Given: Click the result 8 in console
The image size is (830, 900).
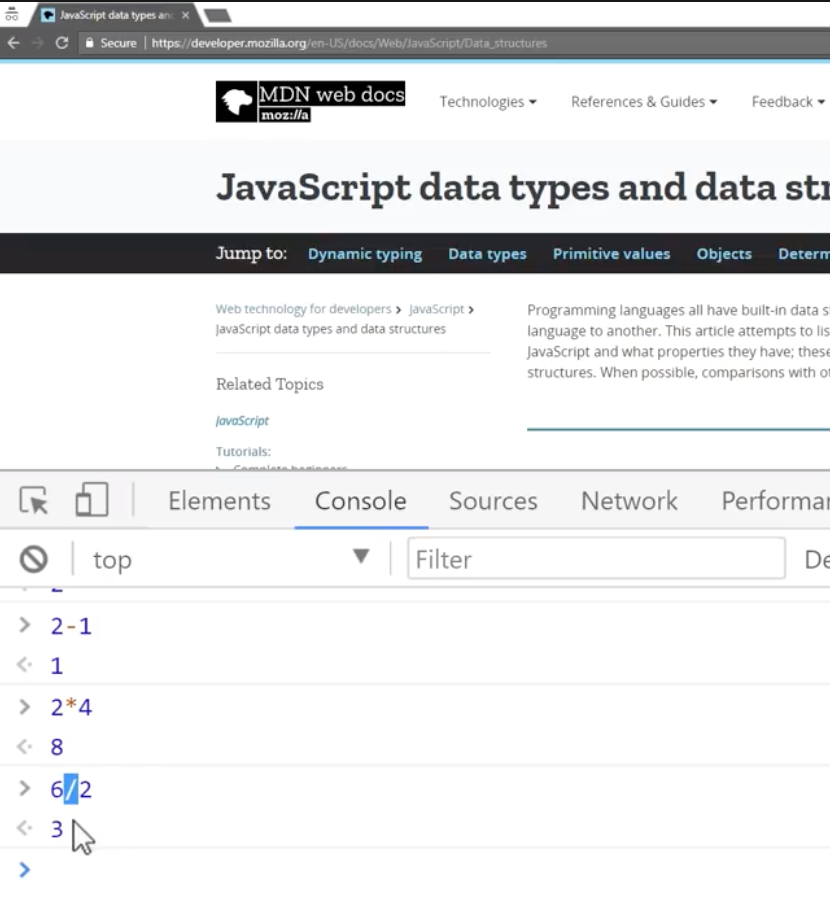Looking at the screenshot, I should tap(56, 747).
